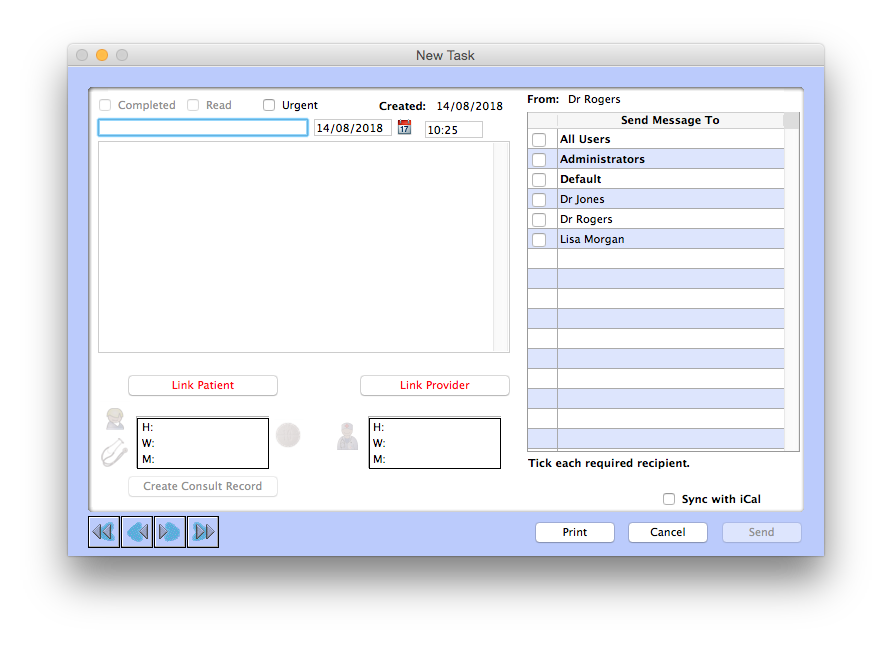
Task: Tick All Users recipient checkbox
Action: (539, 139)
